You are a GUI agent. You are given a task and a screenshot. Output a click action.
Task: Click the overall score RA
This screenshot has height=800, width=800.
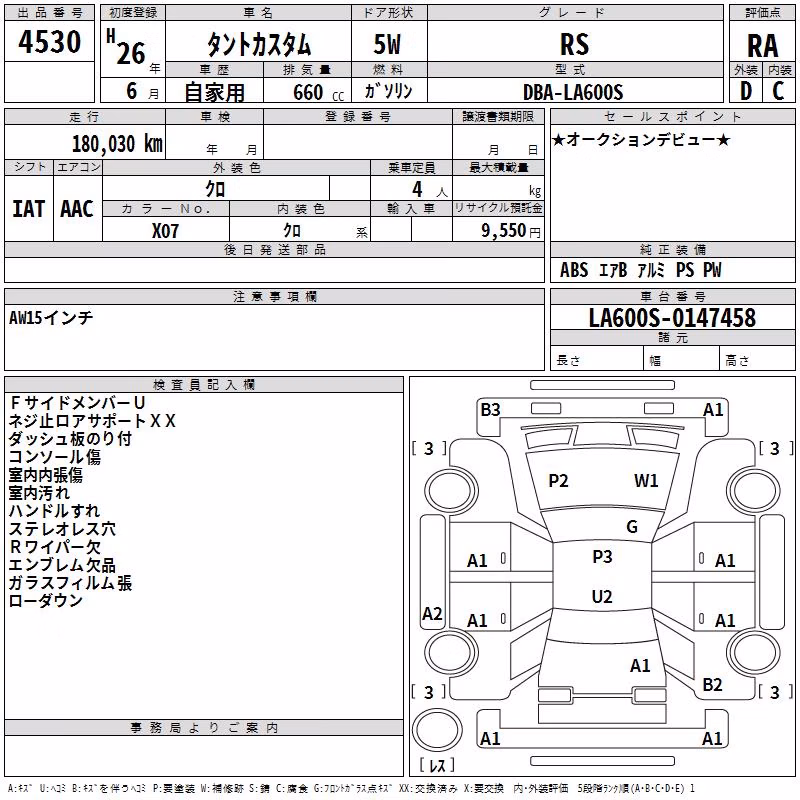coord(763,46)
